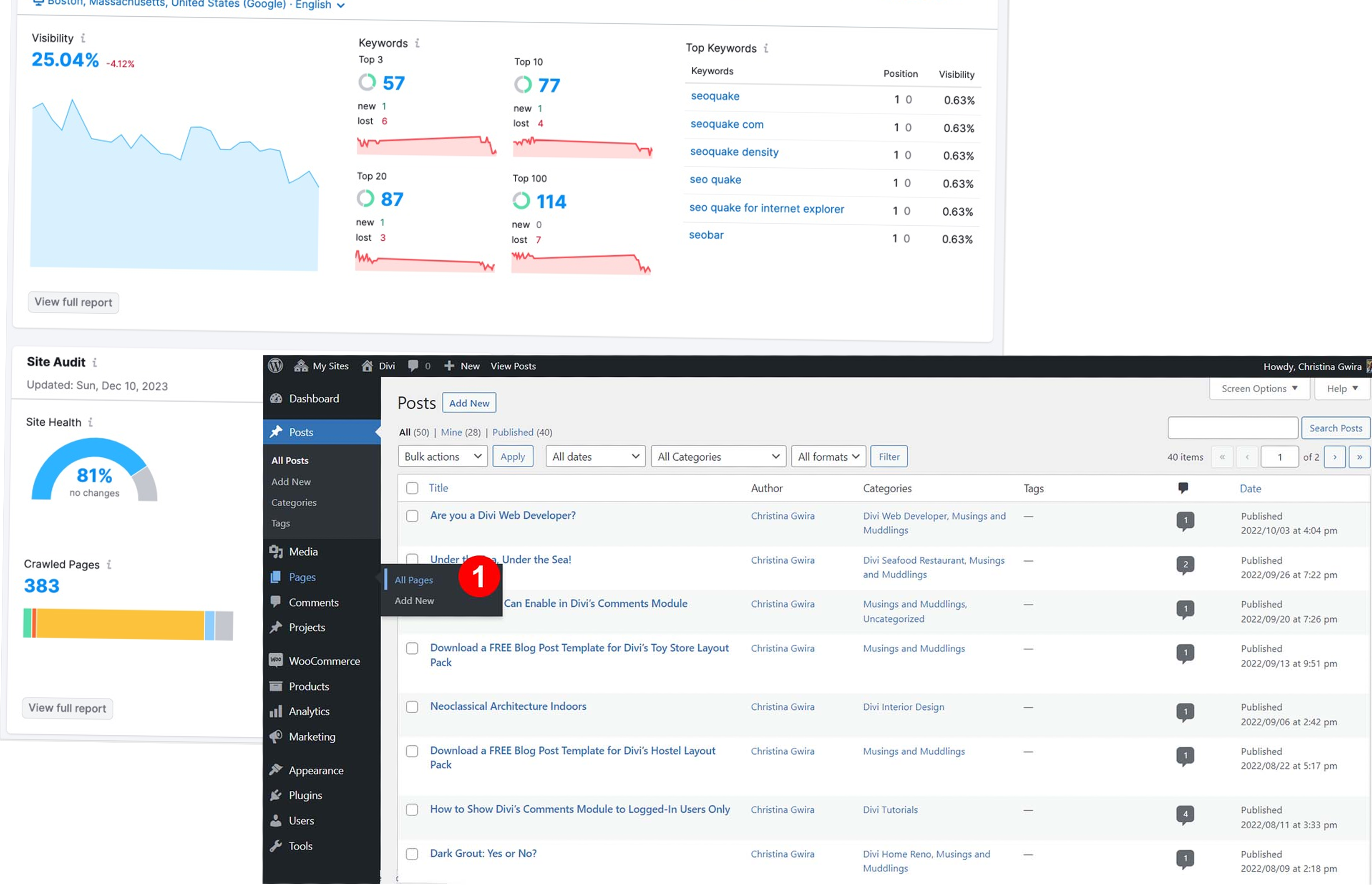This screenshot has width=1372, height=885.
Task: Click the Pages icon in sidebar
Action: 276,577
